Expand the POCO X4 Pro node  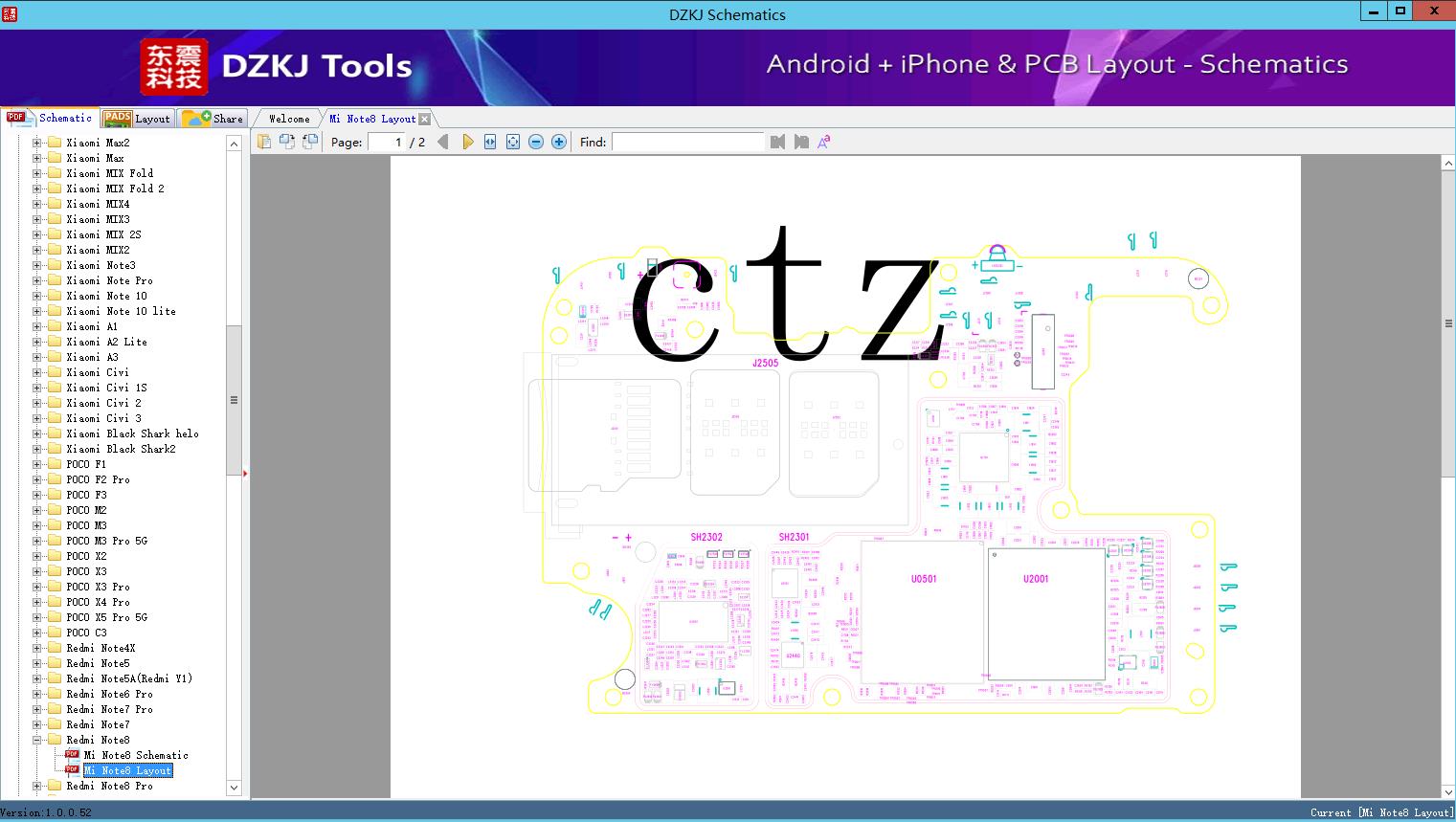37,602
